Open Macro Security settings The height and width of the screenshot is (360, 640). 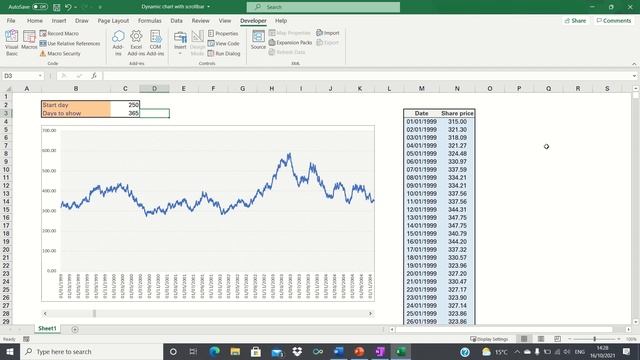click(x=60, y=53)
